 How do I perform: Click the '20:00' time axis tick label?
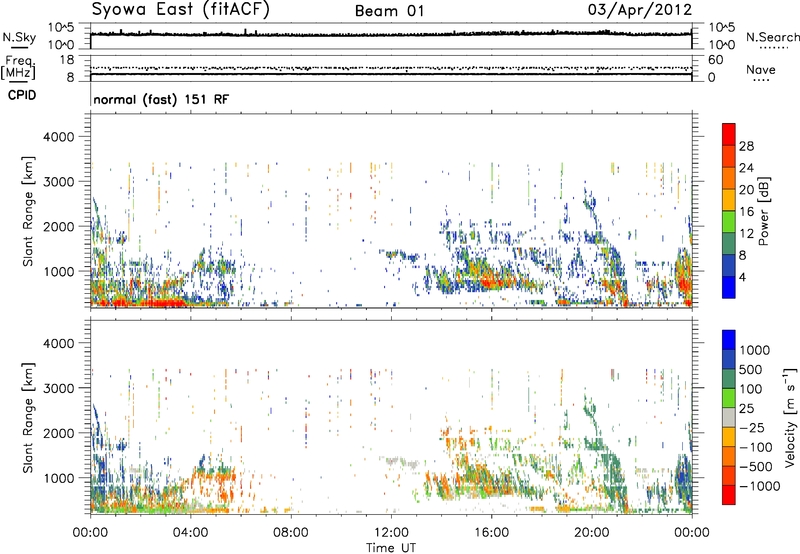click(x=592, y=533)
